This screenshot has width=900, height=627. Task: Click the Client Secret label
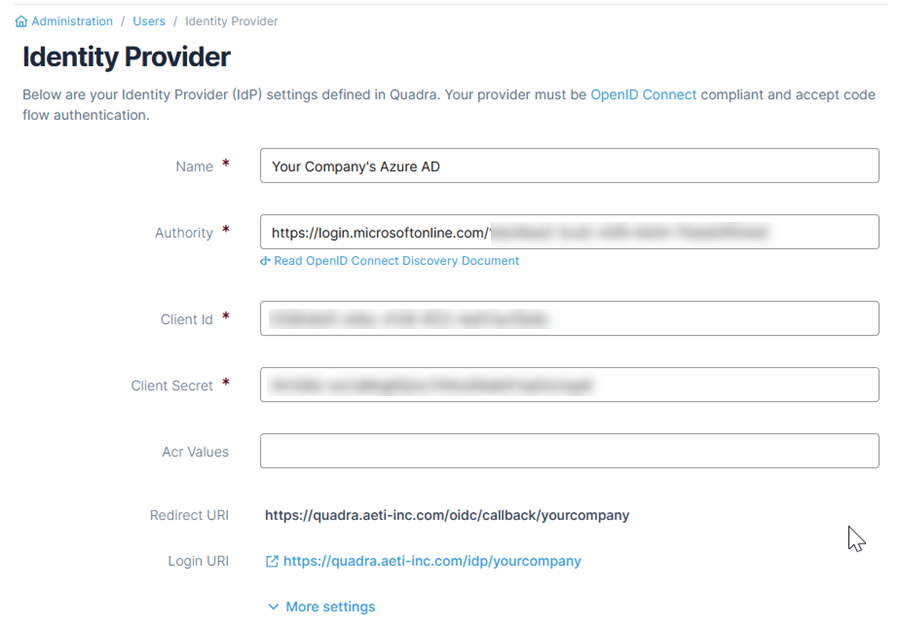(172, 386)
